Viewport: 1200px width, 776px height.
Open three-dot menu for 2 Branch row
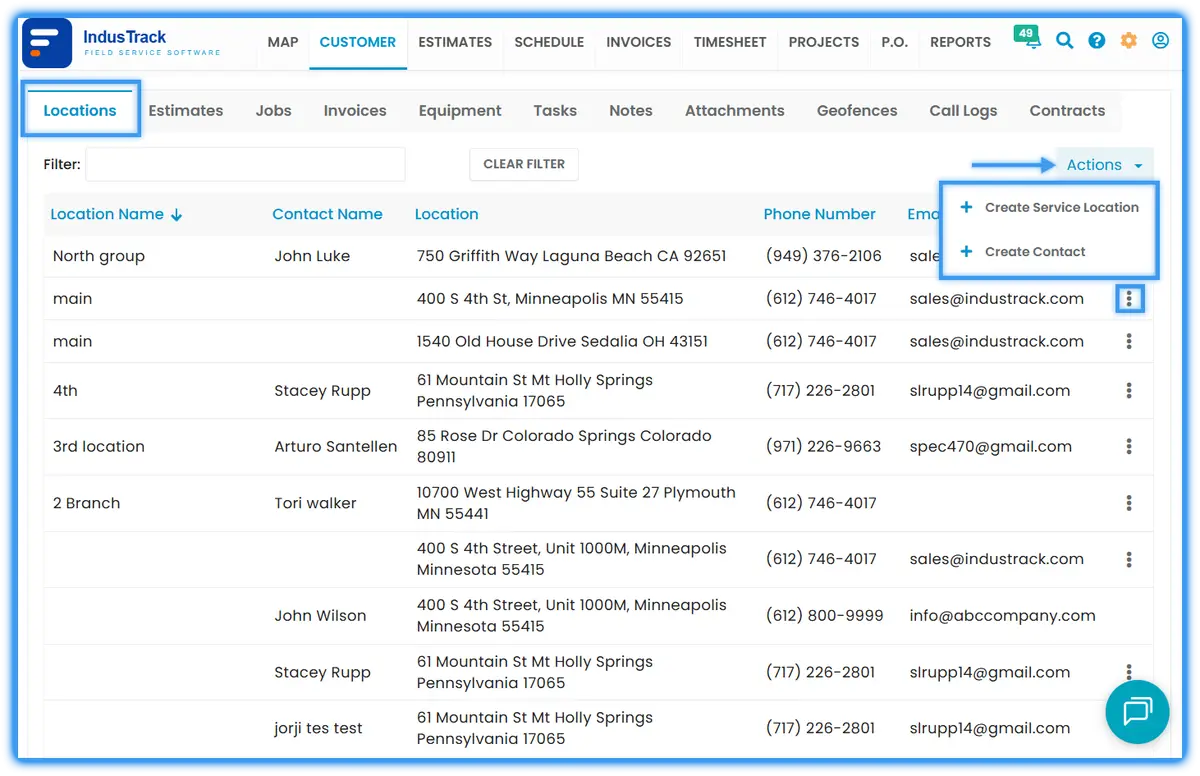pos(1129,503)
